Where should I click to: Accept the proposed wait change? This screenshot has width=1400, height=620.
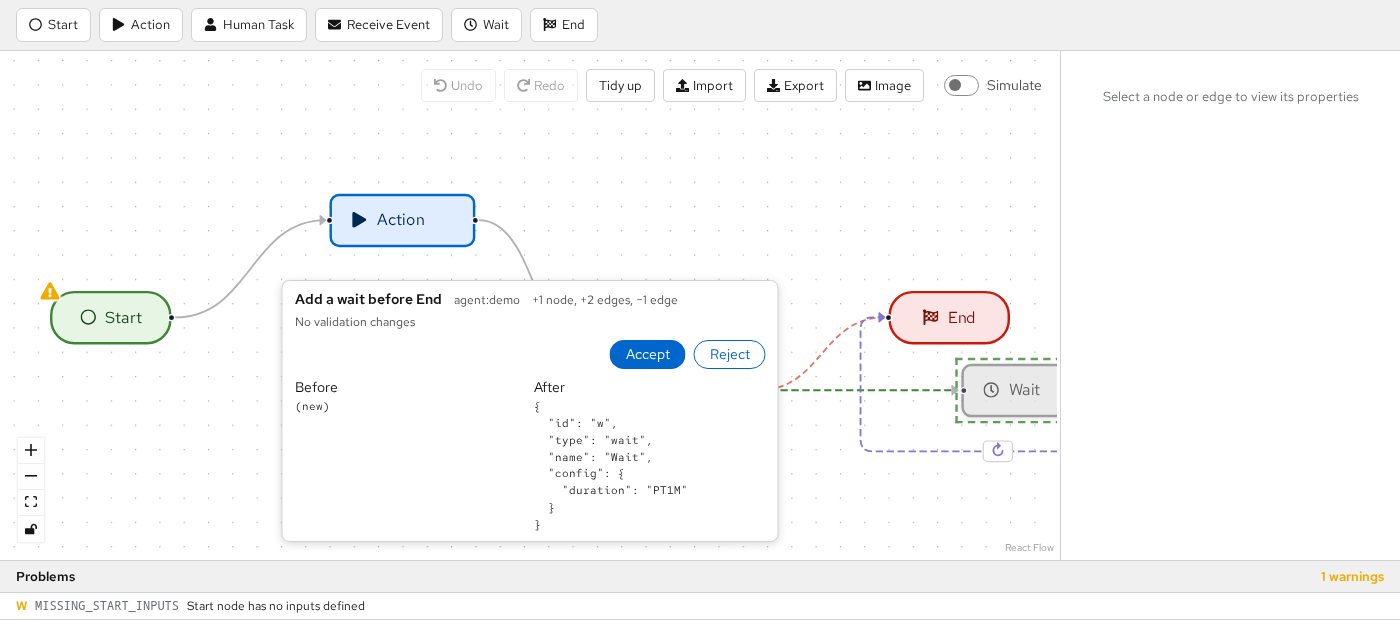click(648, 355)
